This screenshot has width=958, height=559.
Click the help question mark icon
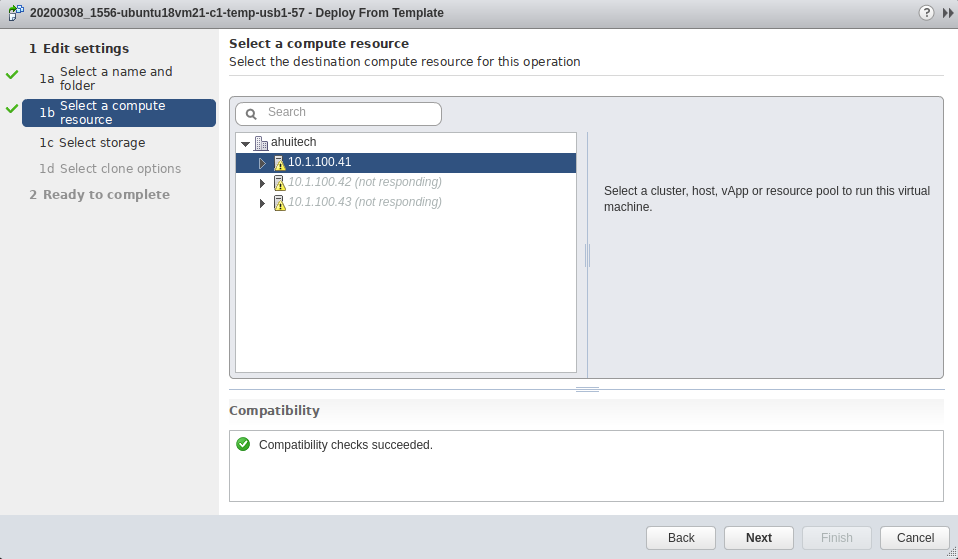tap(927, 13)
